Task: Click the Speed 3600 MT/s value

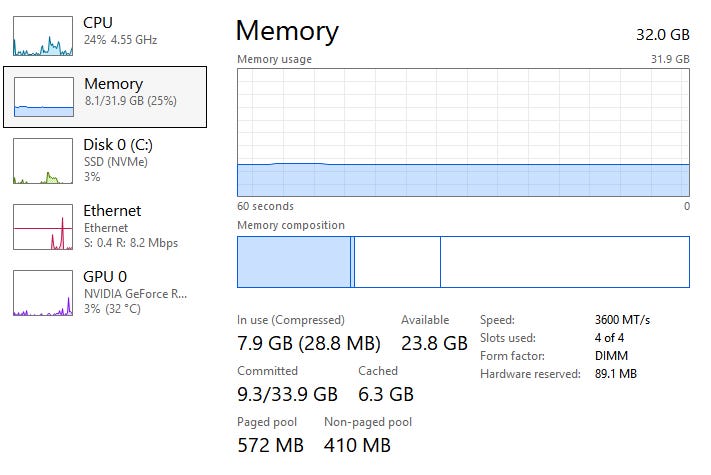Action: [x=622, y=320]
